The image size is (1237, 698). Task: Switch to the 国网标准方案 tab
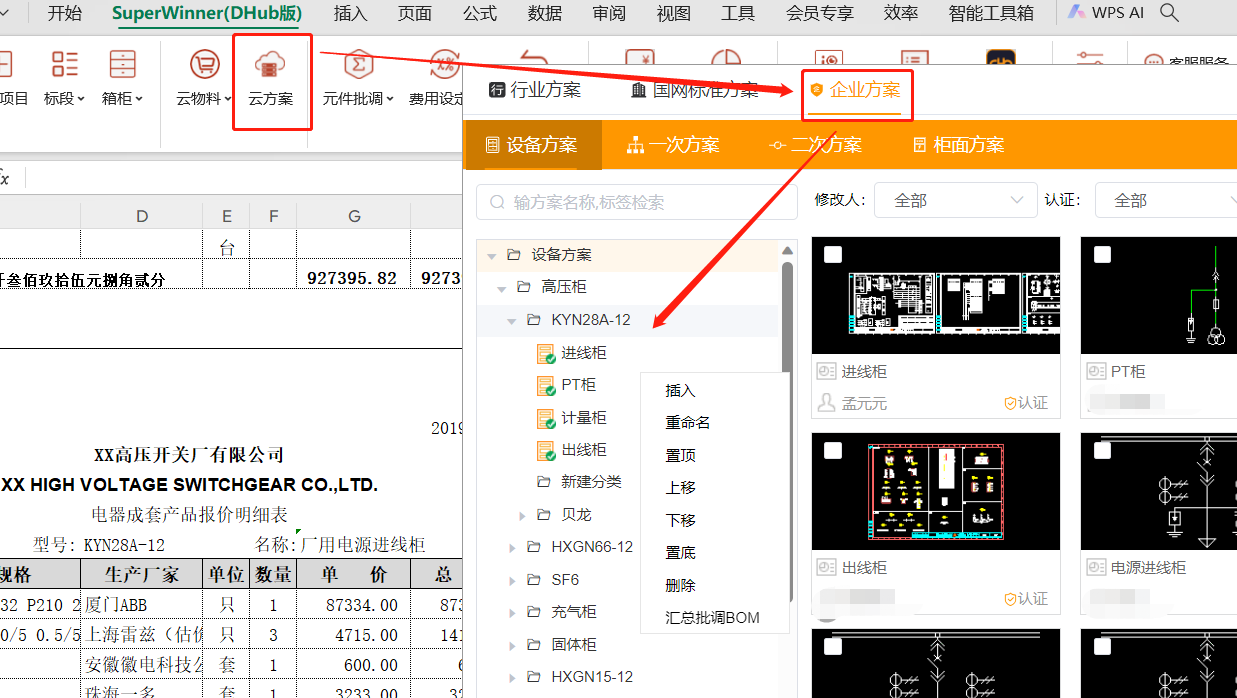click(x=695, y=90)
